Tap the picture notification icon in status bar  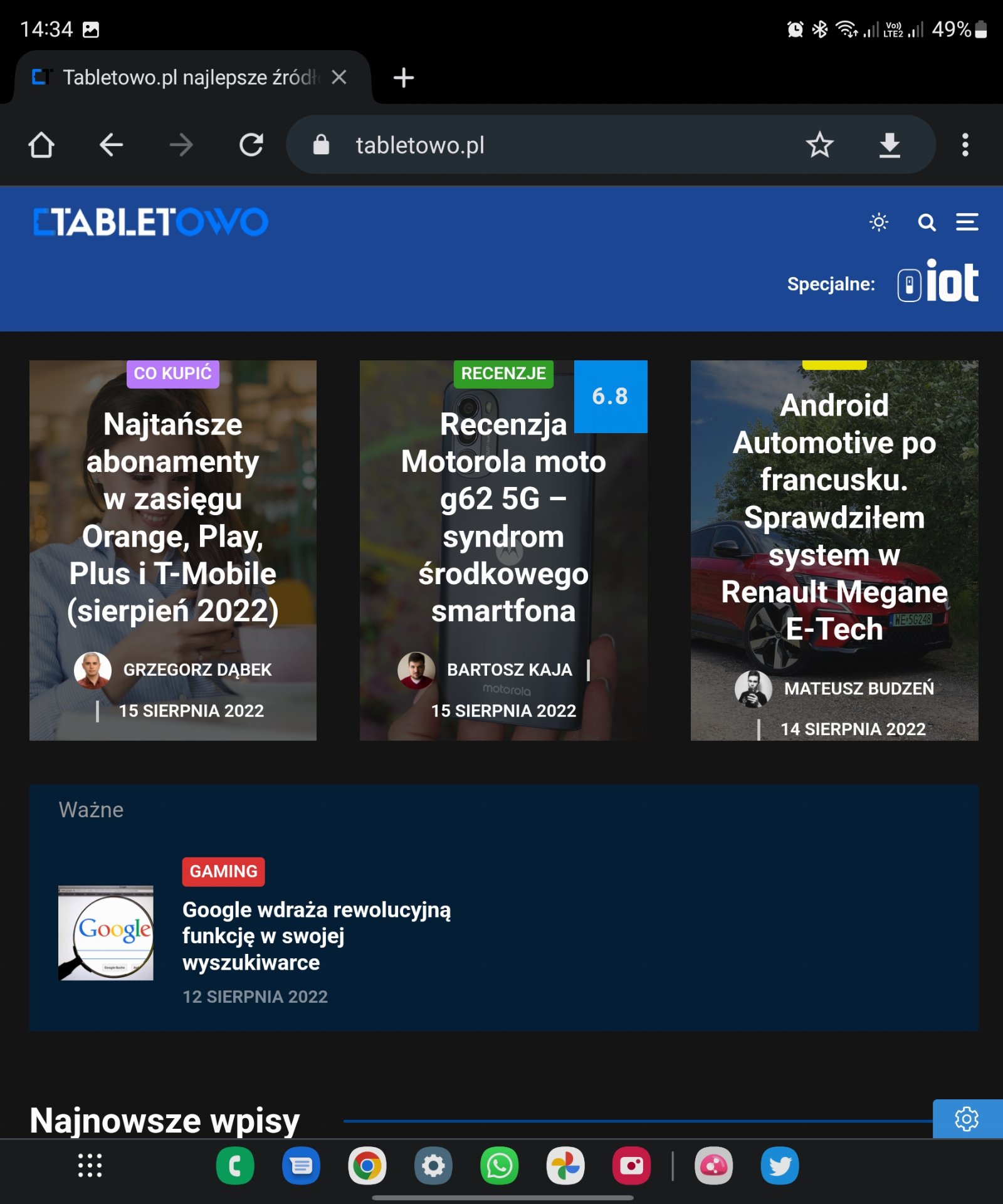pyautogui.click(x=91, y=29)
